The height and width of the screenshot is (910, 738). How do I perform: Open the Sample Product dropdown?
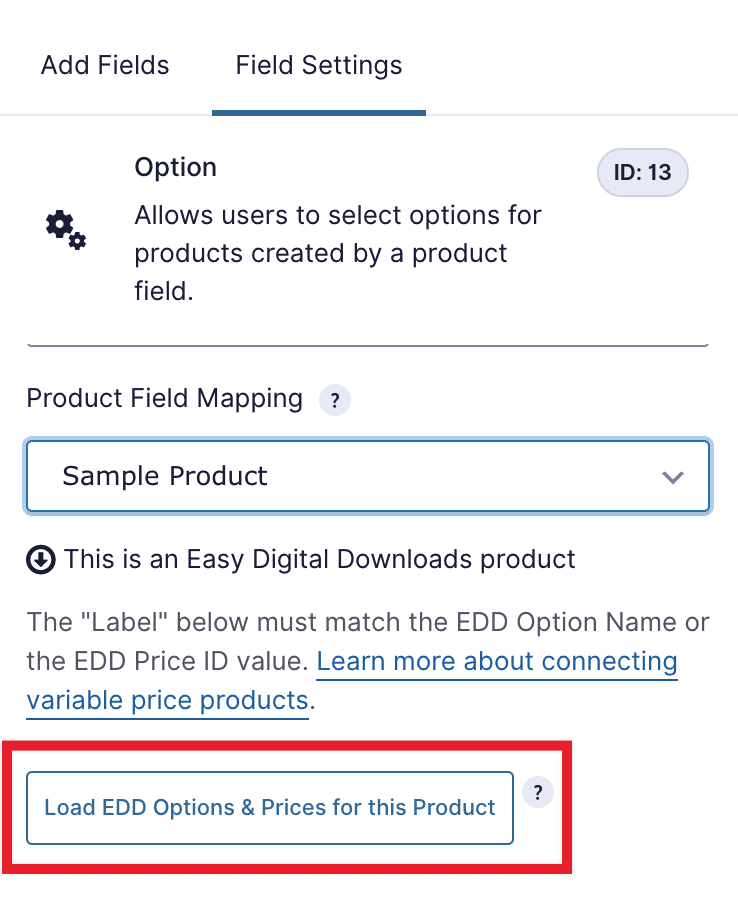368,476
